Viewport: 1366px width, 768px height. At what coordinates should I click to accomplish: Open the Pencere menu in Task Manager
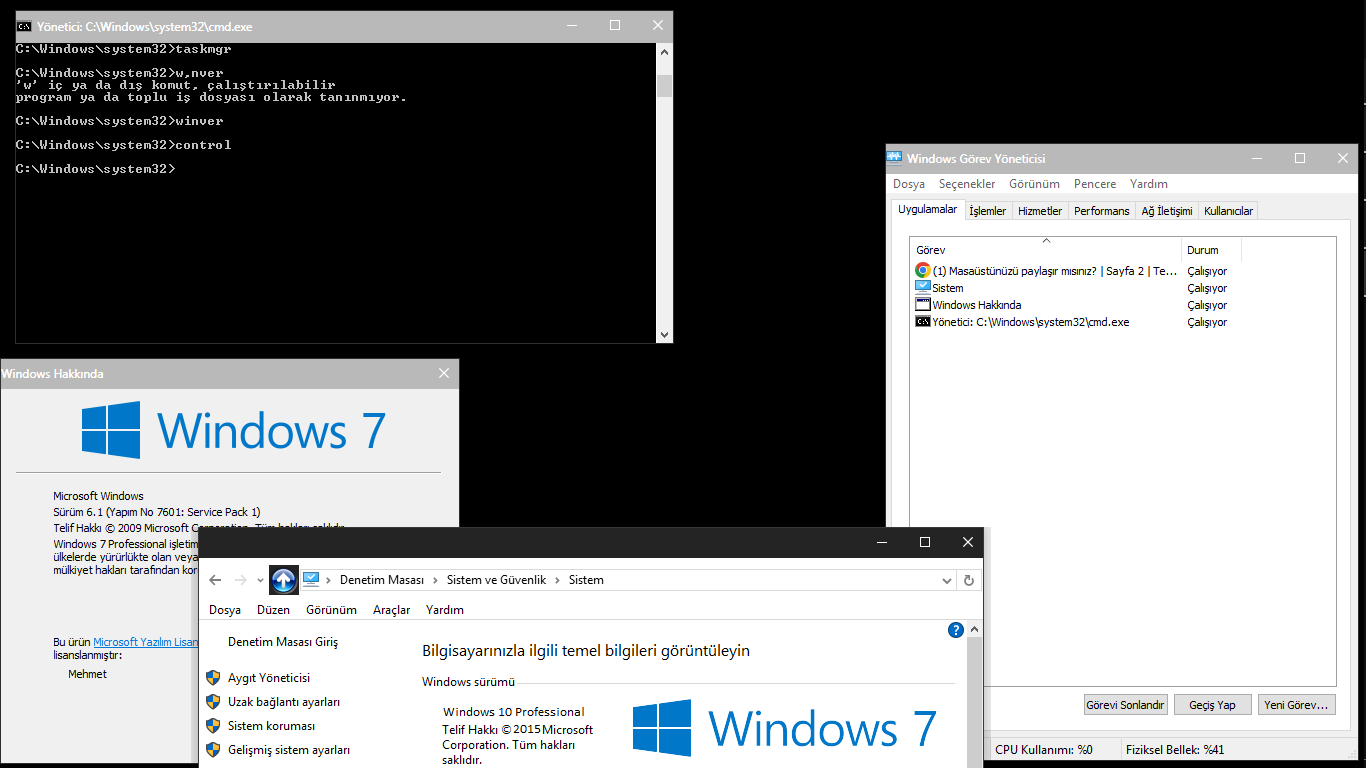(x=1095, y=184)
